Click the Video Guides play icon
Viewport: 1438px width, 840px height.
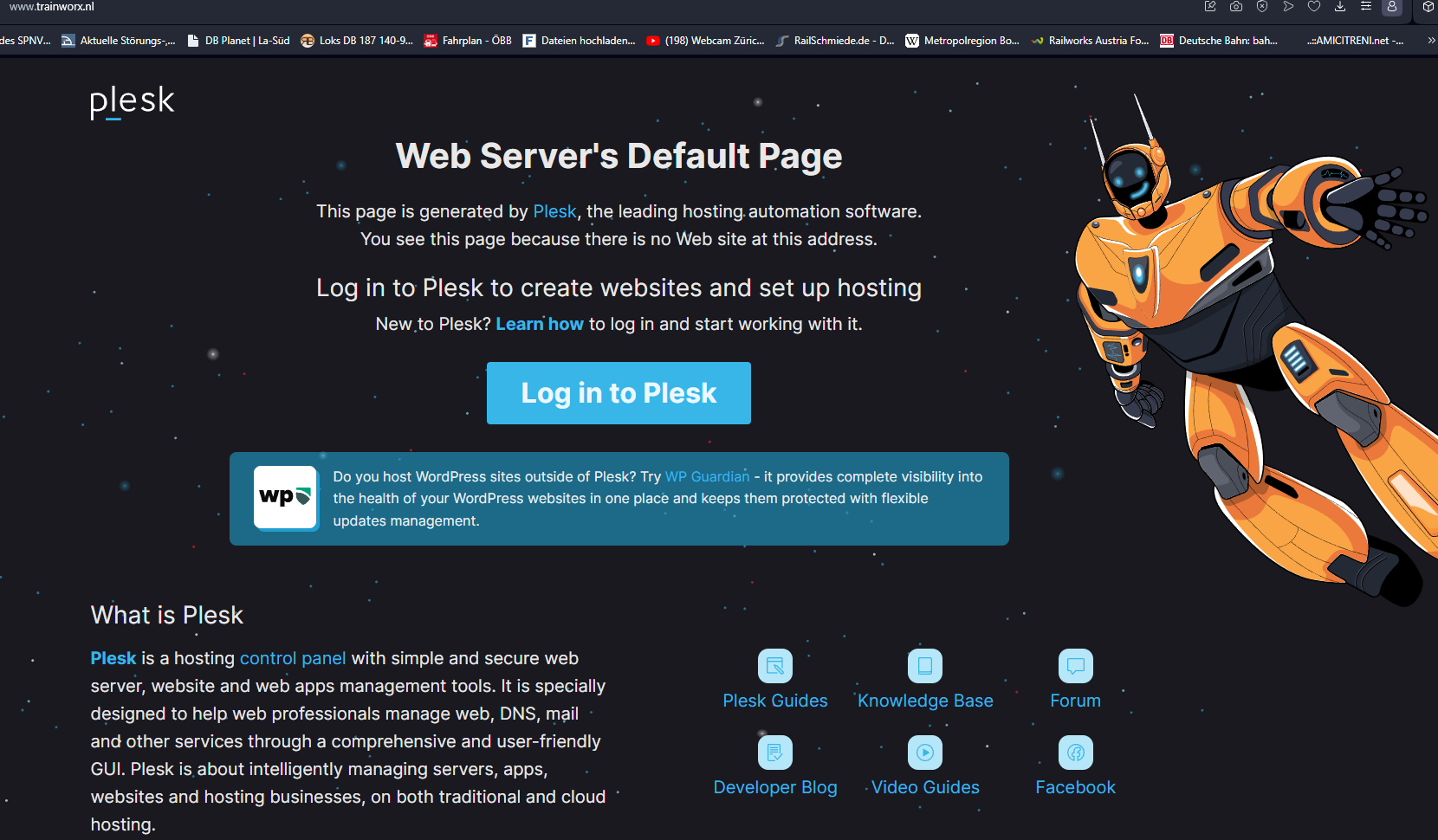[925, 753]
